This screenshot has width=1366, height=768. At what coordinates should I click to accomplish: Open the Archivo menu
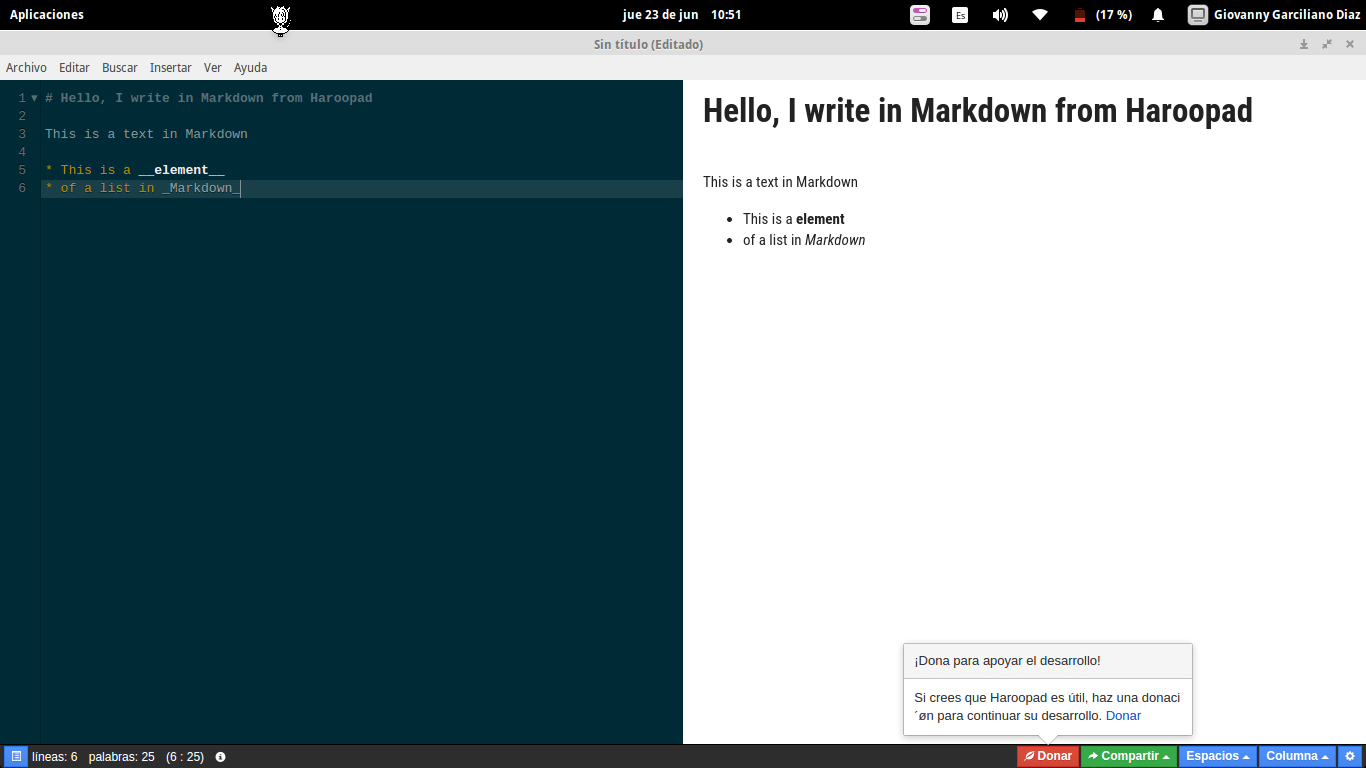[x=26, y=68]
